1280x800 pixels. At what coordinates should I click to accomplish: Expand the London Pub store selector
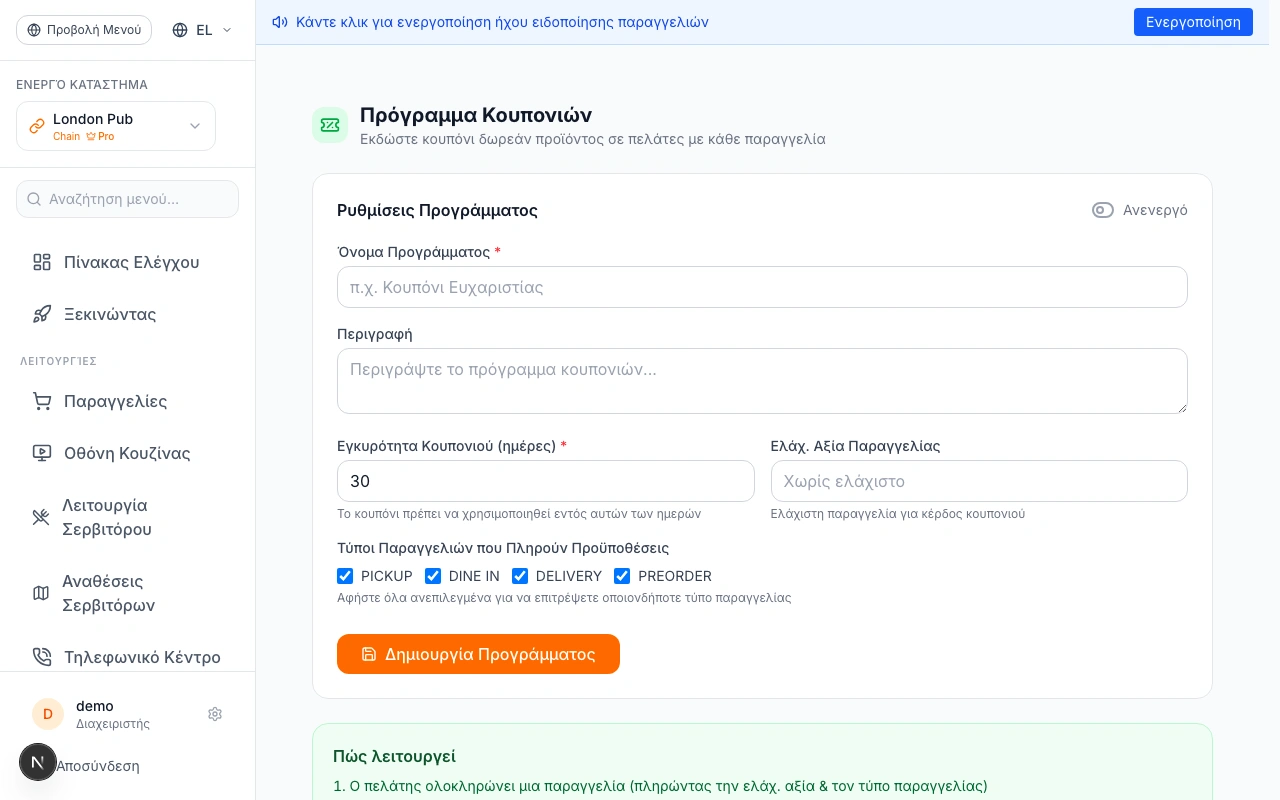pyautogui.click(x=116, y=126)
